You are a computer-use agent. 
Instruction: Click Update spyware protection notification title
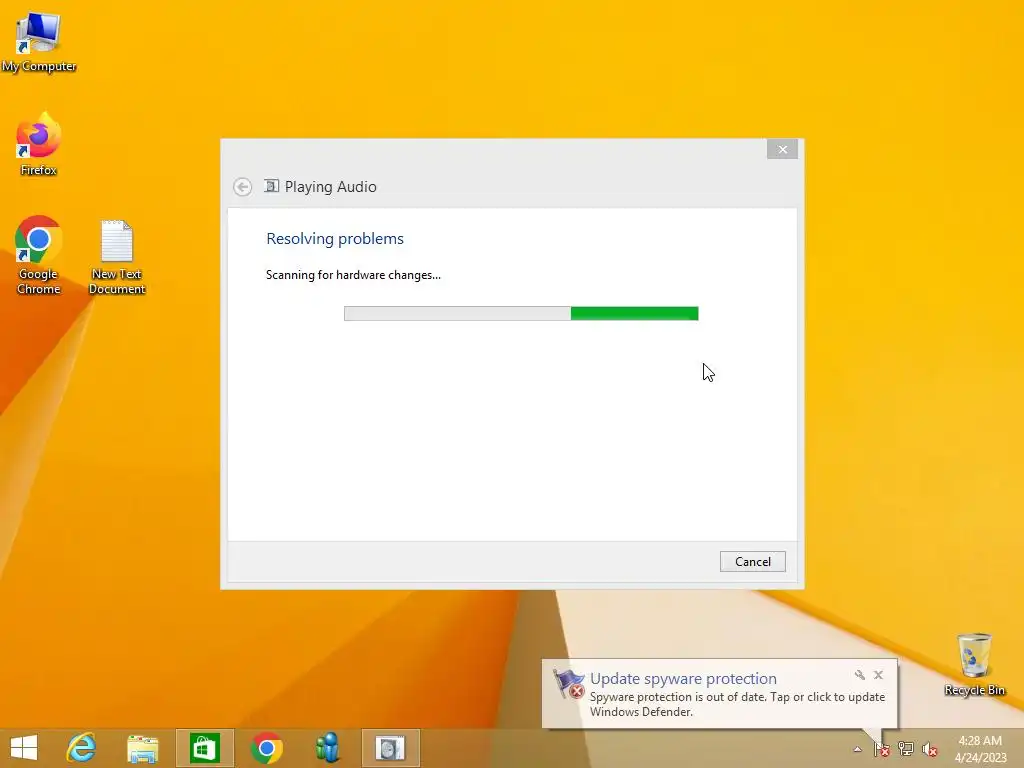click(x=683, y=679)
